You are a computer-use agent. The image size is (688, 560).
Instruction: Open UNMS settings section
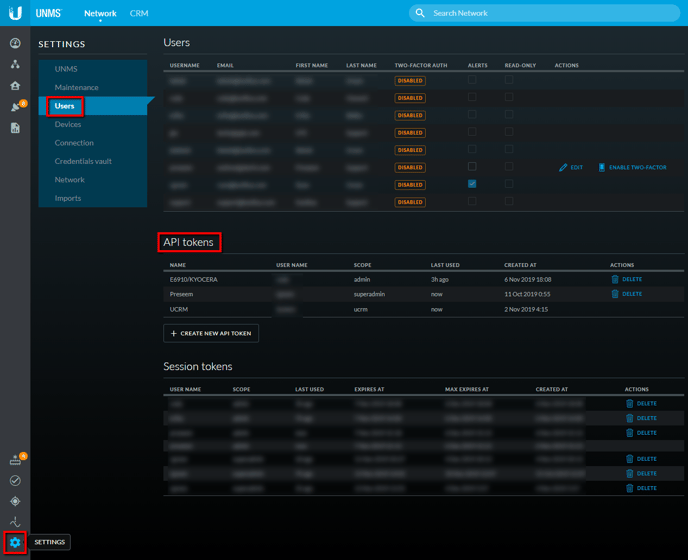[x=93, y=69]
